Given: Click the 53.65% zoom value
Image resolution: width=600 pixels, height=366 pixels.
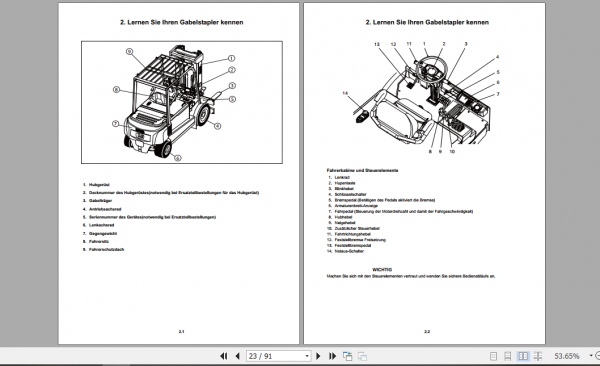Looking at the screenshot, I should (567, 356).
